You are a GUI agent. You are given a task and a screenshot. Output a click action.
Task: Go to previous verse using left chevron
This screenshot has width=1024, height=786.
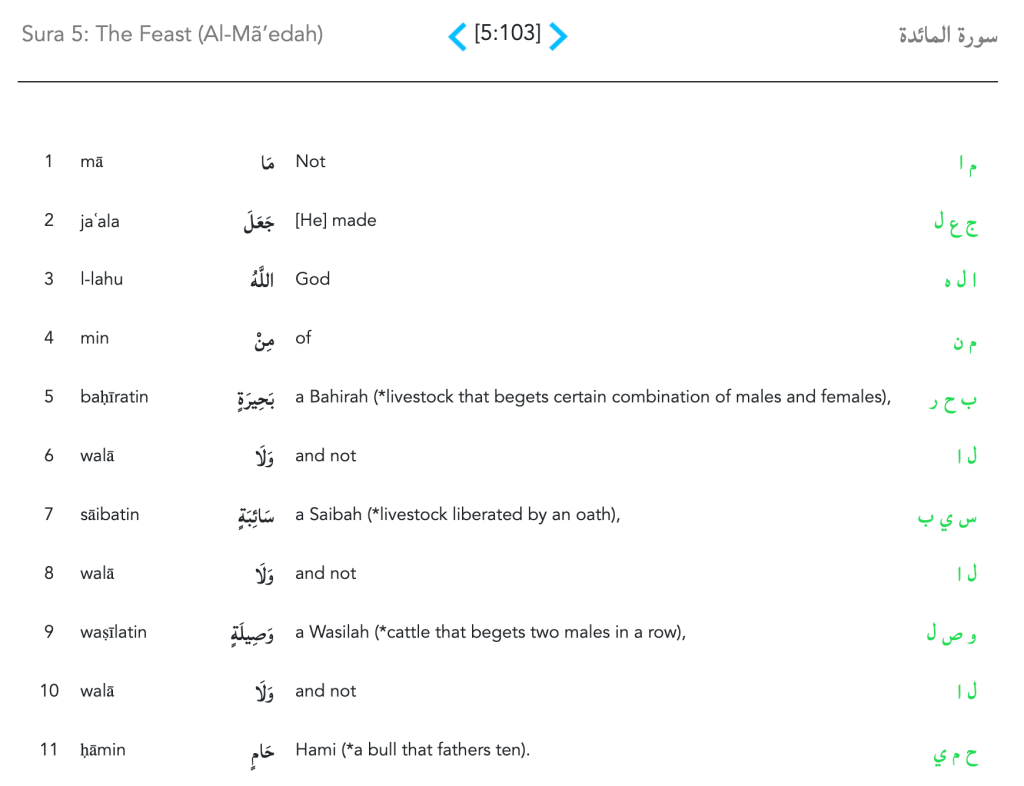point(457,37)
